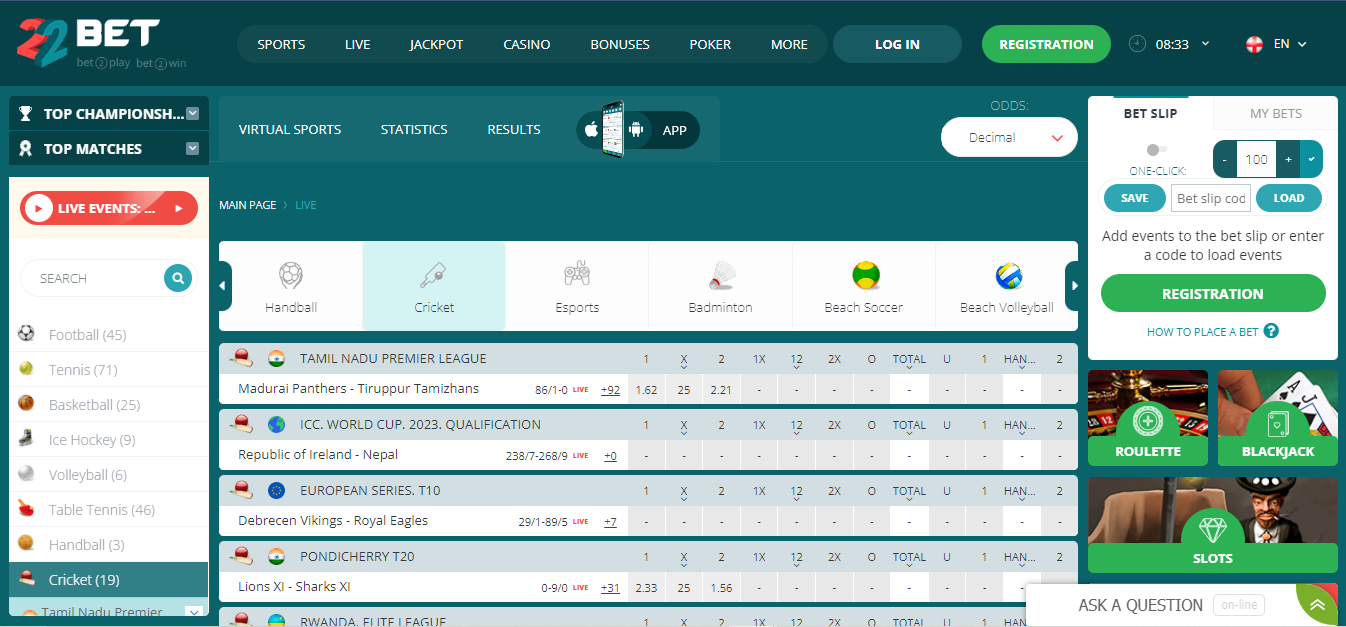This screenshot has height=627, width=1346.
Task: Toggle the One-Click bet switch
Action: point(1157,149)
